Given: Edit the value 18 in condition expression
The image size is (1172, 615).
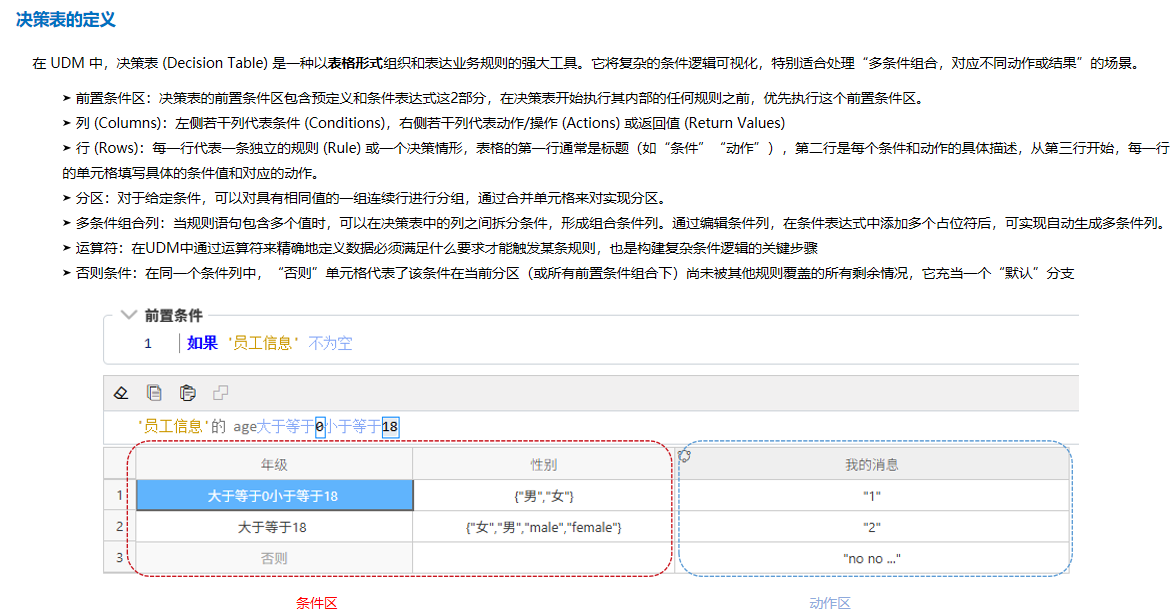Looking at the screenshot, I should [x=390, y=427].
